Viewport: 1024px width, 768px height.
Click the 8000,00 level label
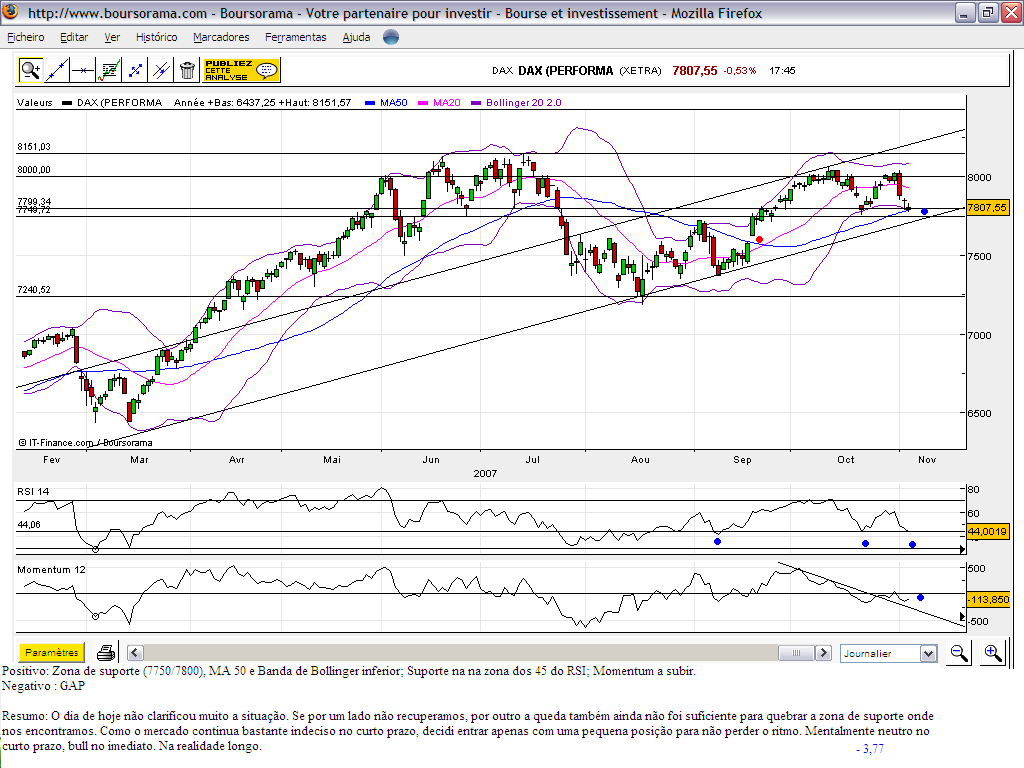point(33,170)
